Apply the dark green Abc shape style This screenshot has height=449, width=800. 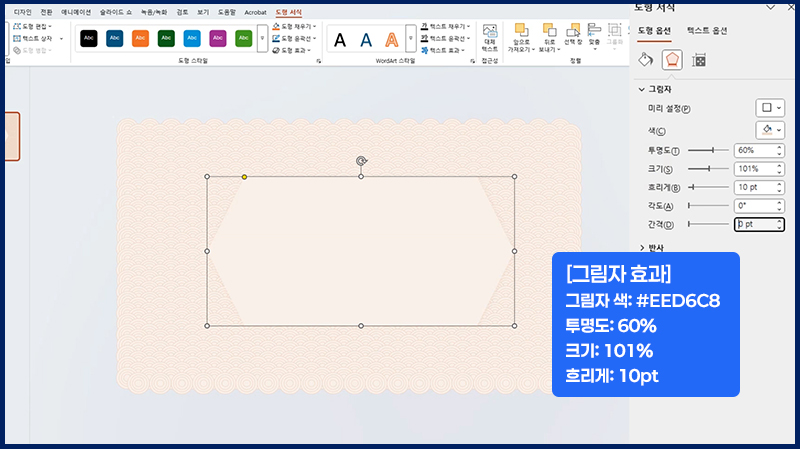click(166, 38)
